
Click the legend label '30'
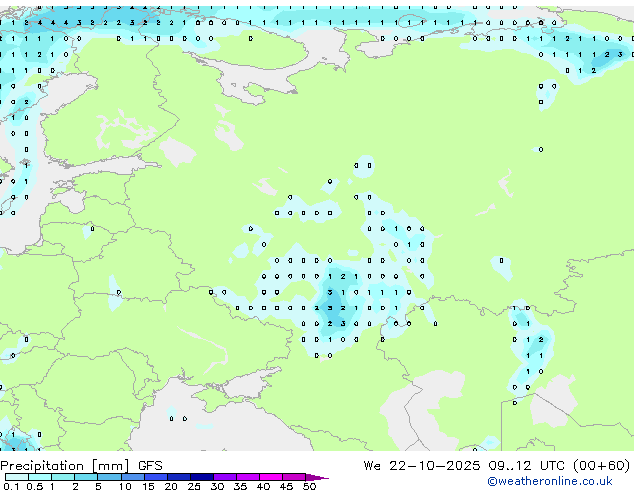point(217,486)
